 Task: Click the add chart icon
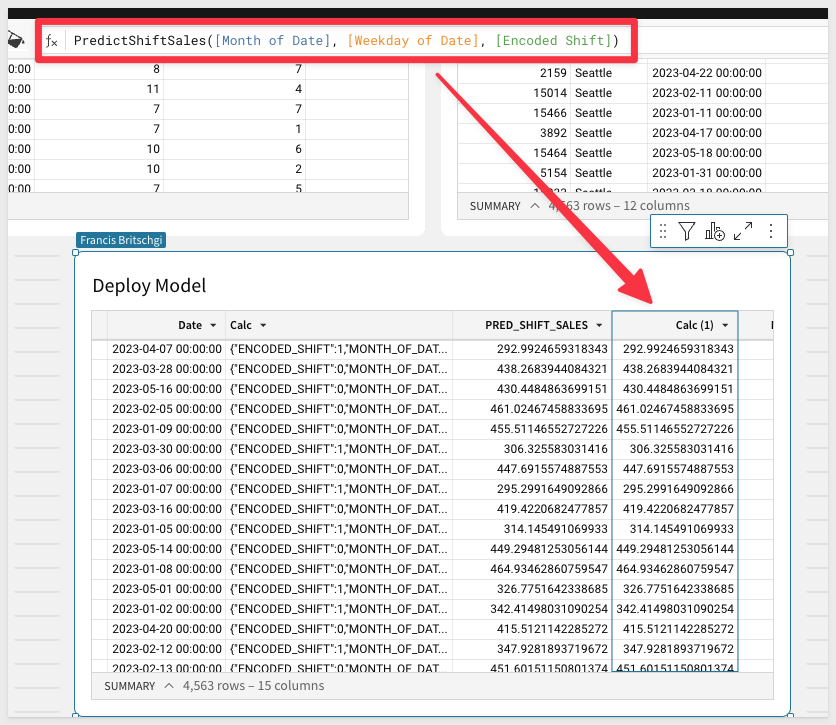[x=714, y=231]
